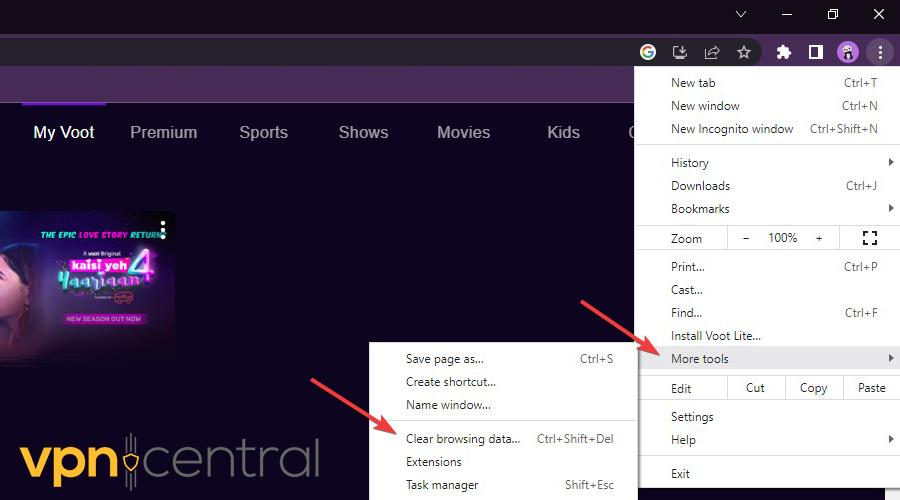
Task: Open Bookmarks menu entry
Action: (x=767, y=208)
